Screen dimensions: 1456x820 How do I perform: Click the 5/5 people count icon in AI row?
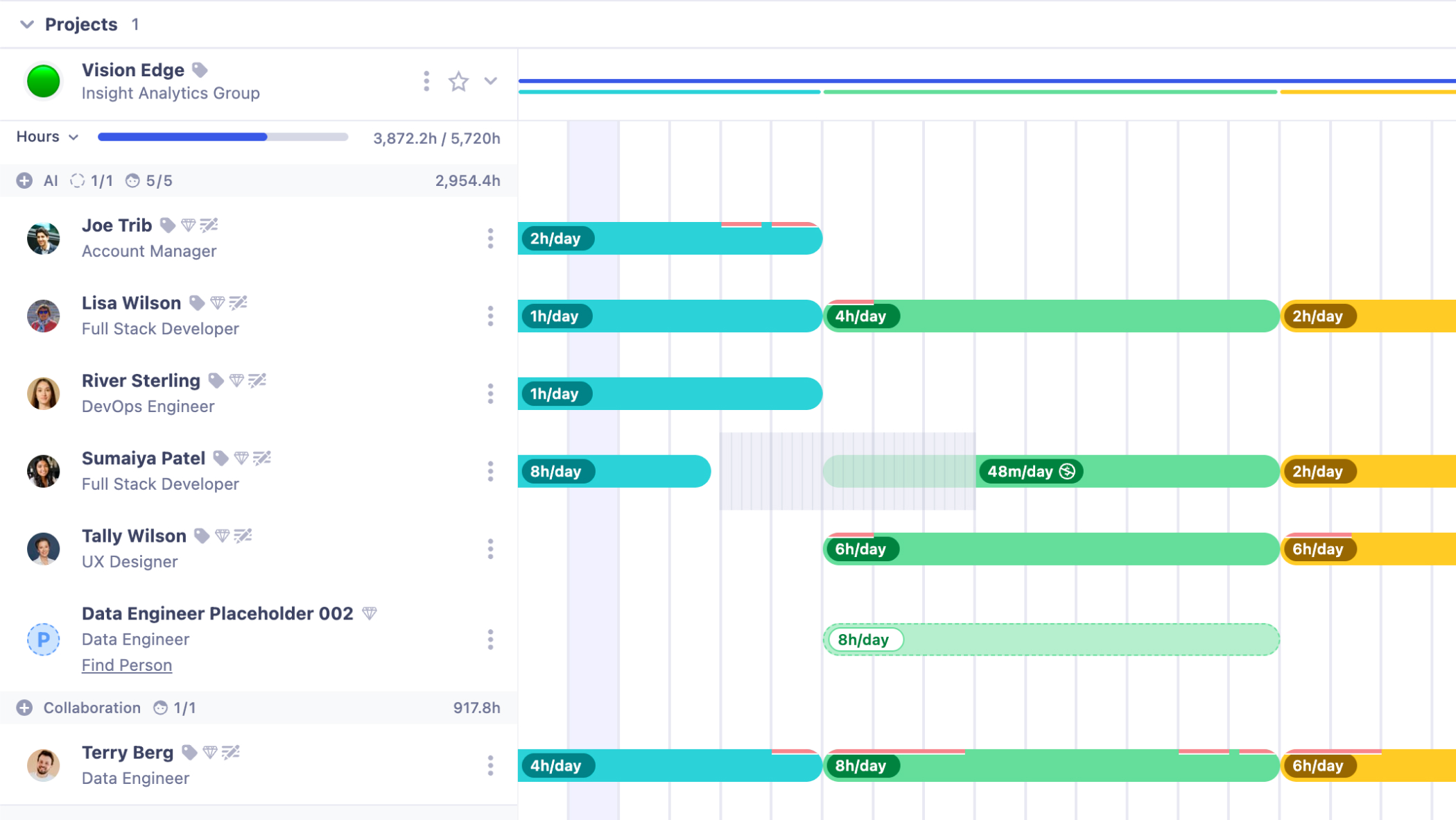click(132, 180)
